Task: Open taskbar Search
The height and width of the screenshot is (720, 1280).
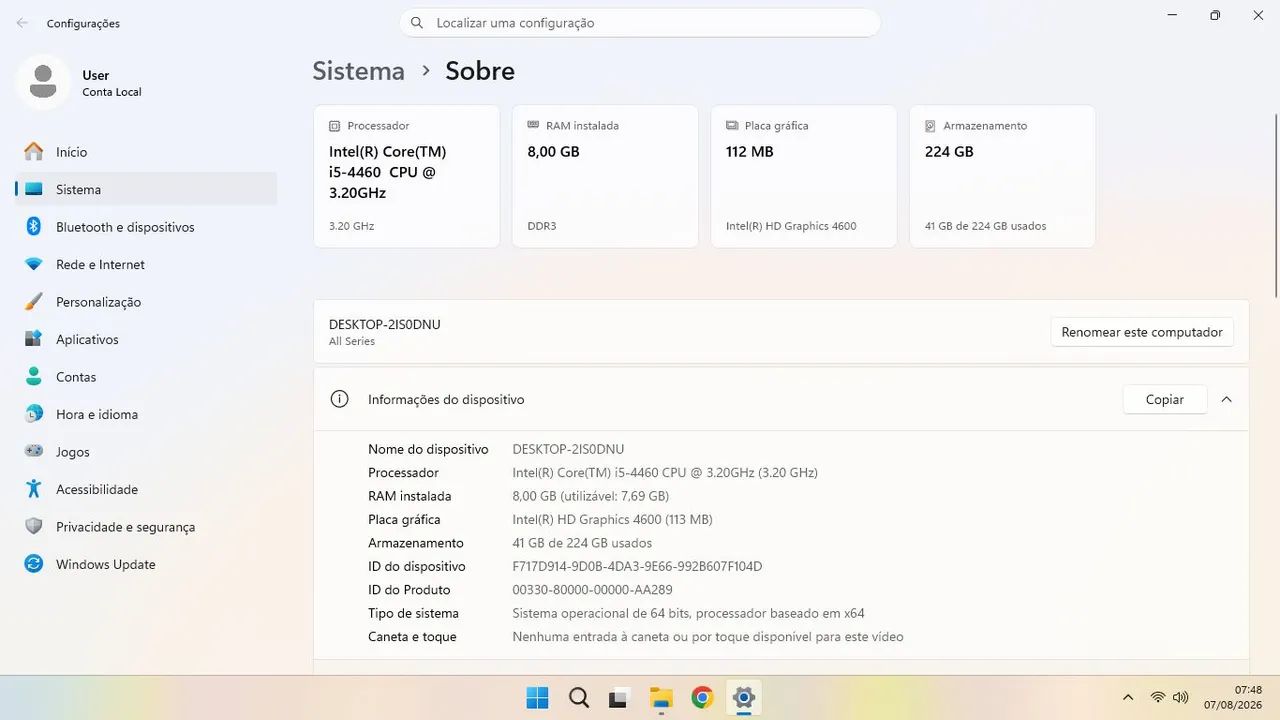Action: point(578,698)
